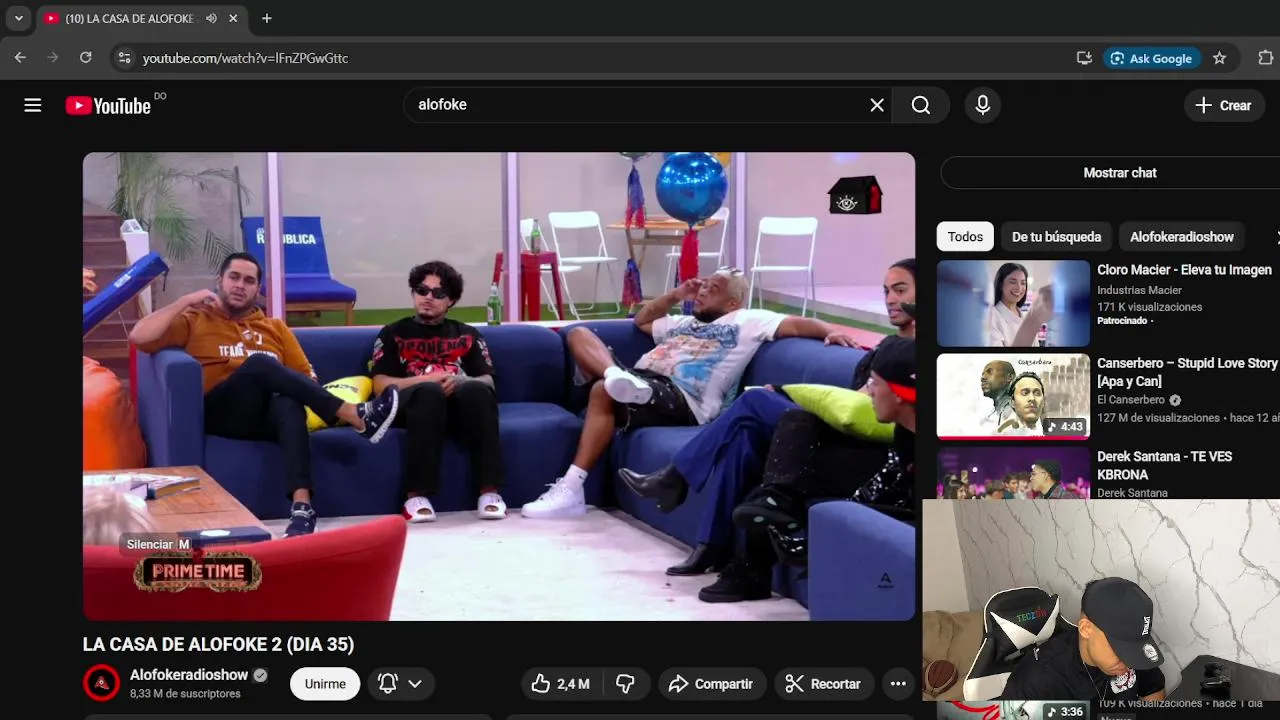Image resolution: width=1280 pixels, height=720 pixels.
Task: Dislike the video
Action: coord(626,684)
